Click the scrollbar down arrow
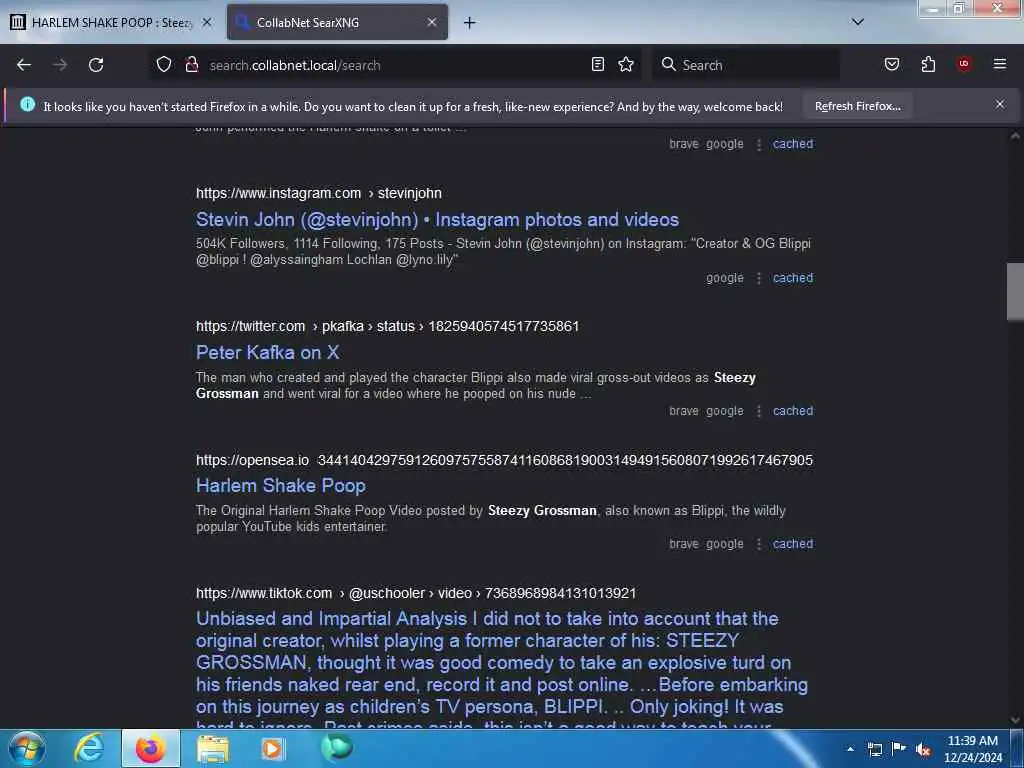 tap(1015, 720)
